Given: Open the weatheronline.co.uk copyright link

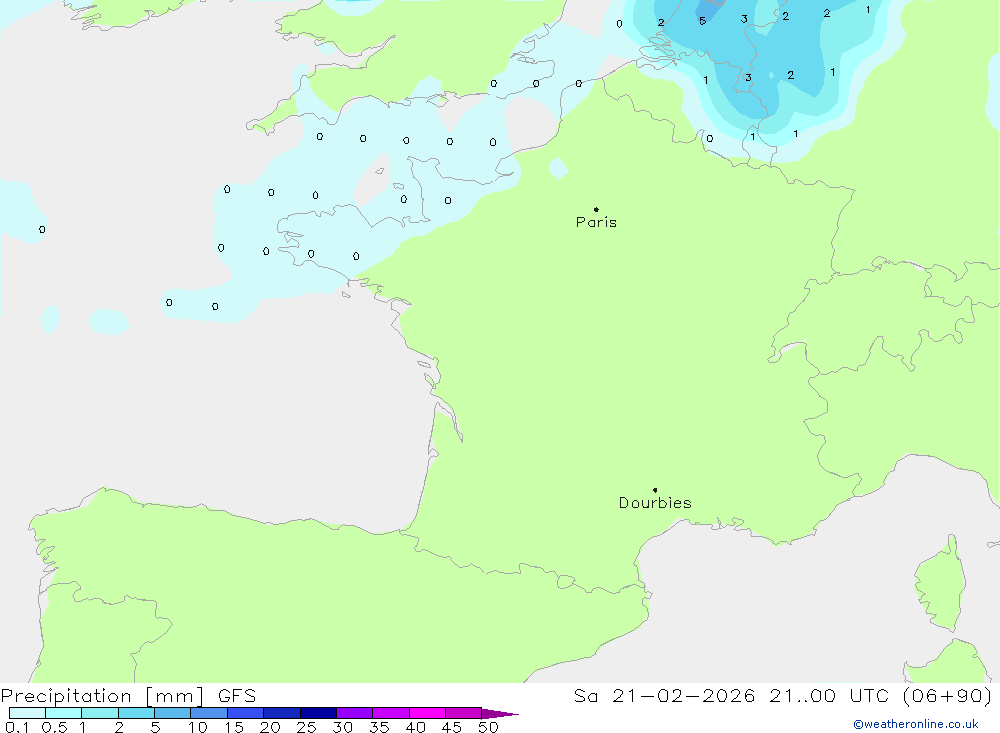Looking at the screenshot, I should (x=916, y=724).
